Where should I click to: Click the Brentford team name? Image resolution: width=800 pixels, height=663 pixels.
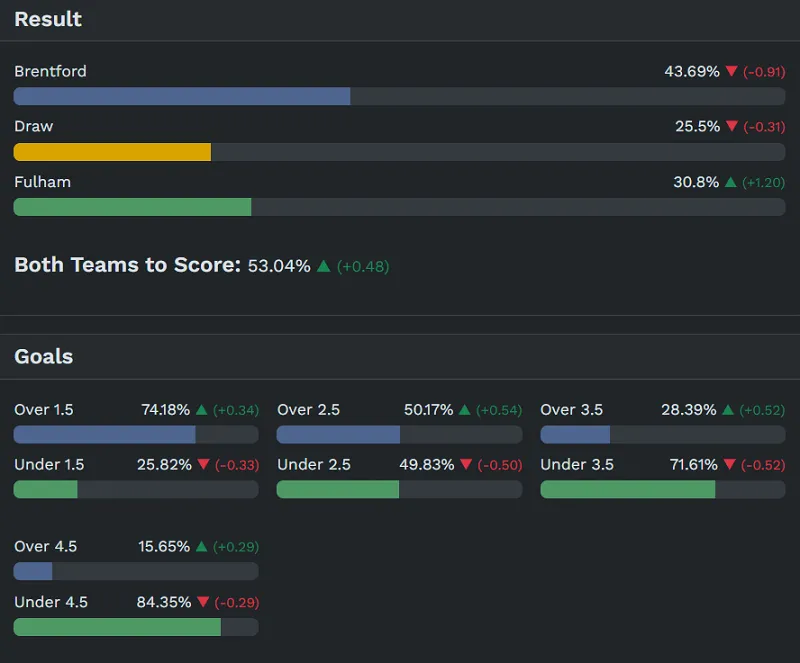pyautogui.click(x=50, y=71)
